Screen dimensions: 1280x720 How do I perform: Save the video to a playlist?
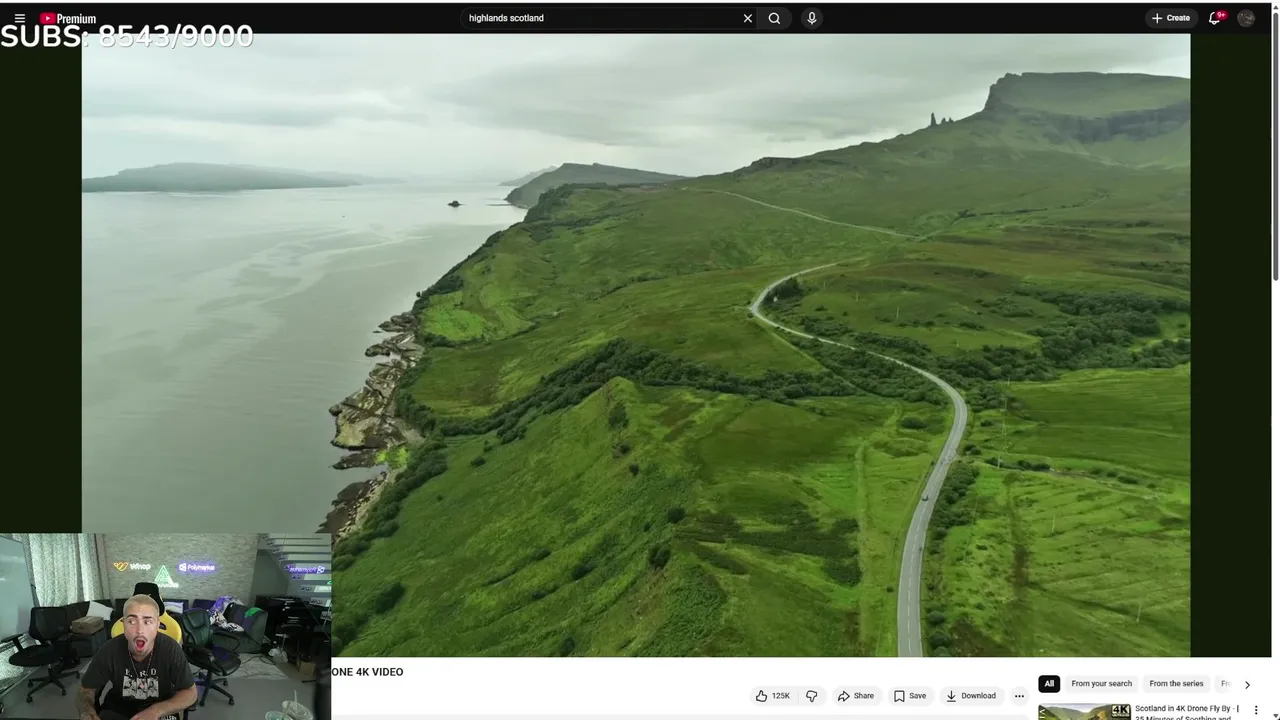(910, 696)
